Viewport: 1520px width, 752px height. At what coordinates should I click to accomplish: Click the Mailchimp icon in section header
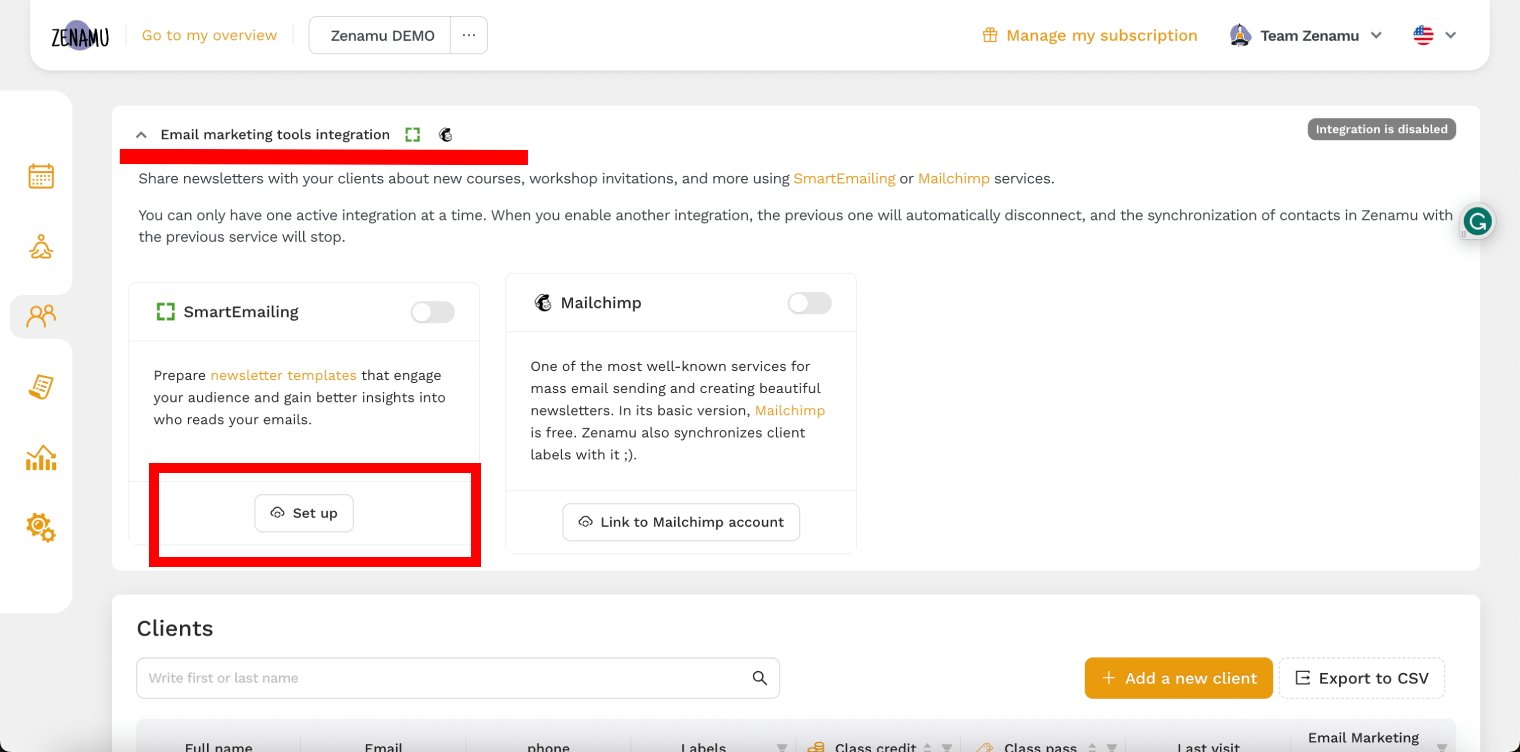(x=446, y=134)
